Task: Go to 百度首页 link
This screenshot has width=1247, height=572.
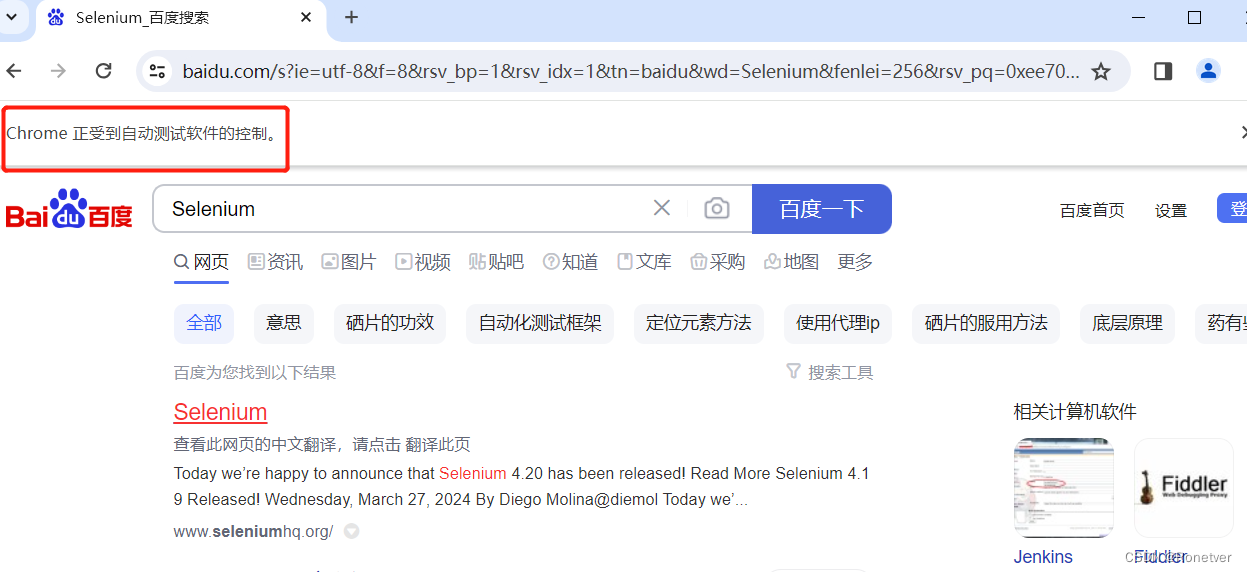Action: pyautogui.click(x=1092, y=210)
